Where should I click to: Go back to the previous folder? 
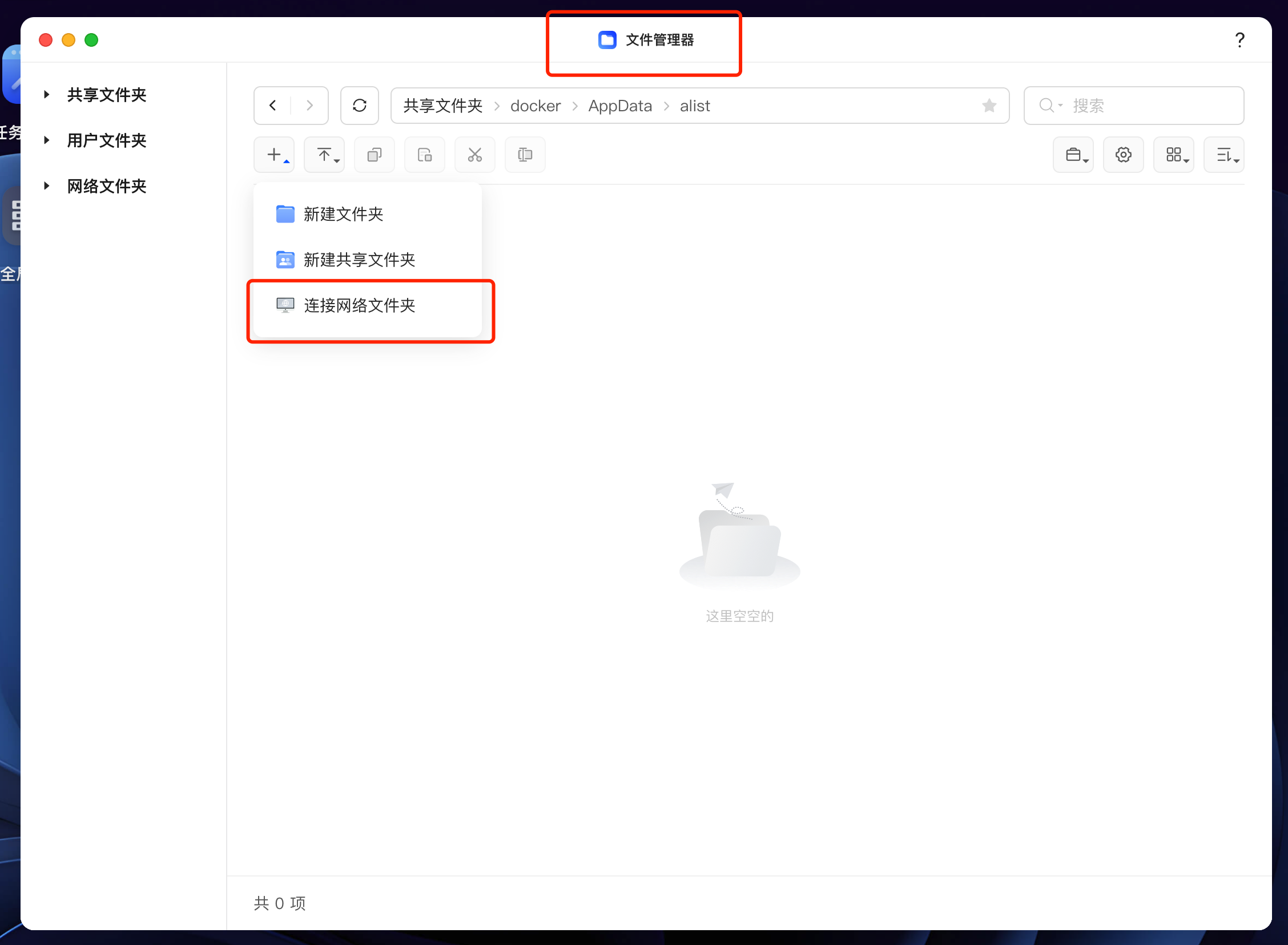pyautogui.click(x=273, y=106)
